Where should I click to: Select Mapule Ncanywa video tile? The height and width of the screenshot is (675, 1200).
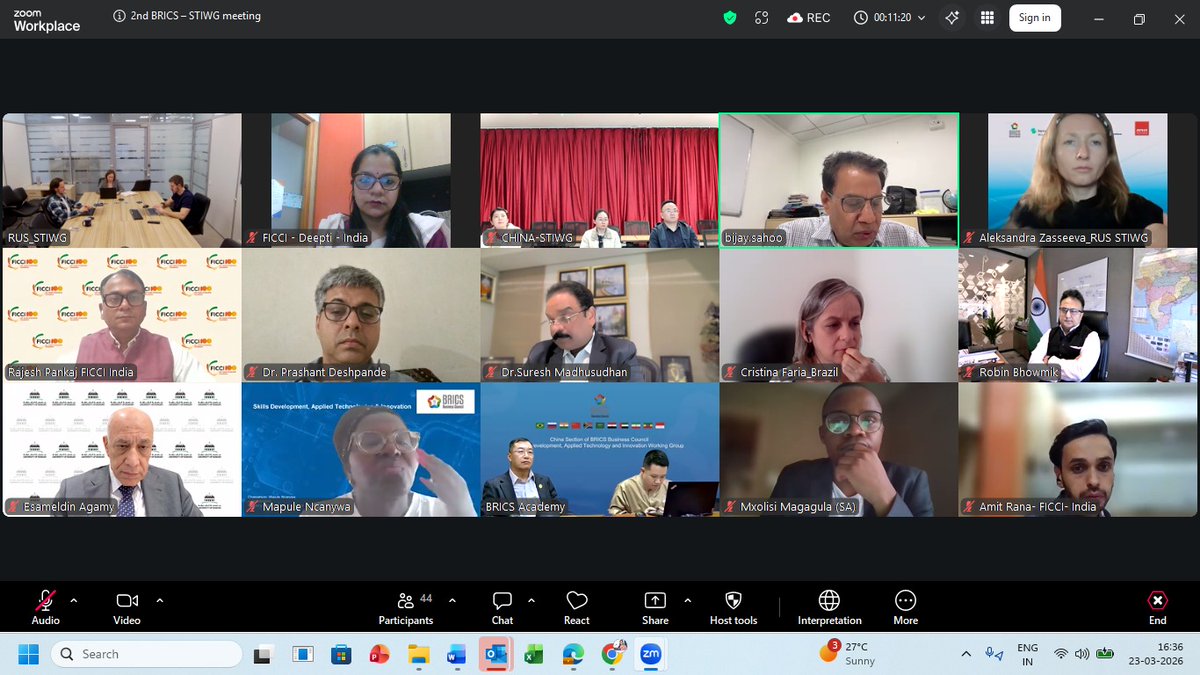coord(360,449)
